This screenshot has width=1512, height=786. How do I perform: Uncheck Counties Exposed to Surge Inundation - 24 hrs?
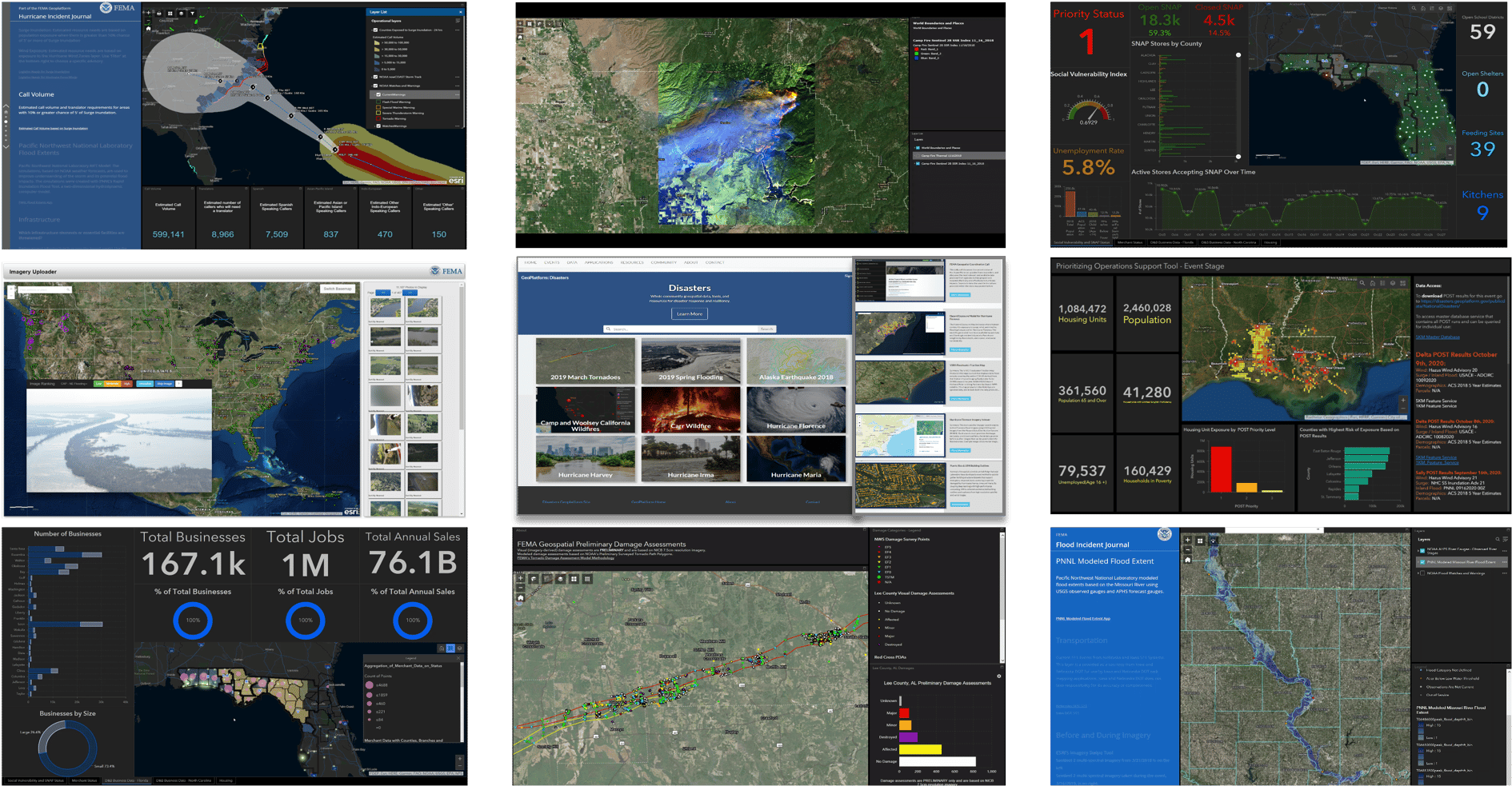[375, 30]
